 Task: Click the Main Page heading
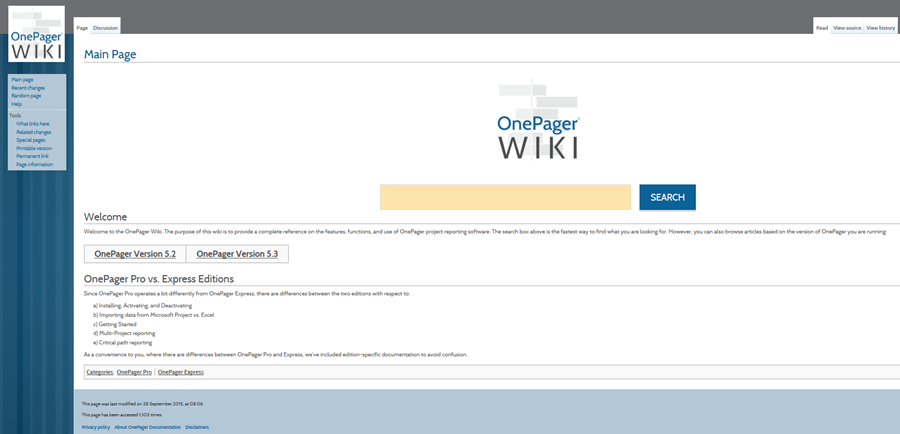110,55
